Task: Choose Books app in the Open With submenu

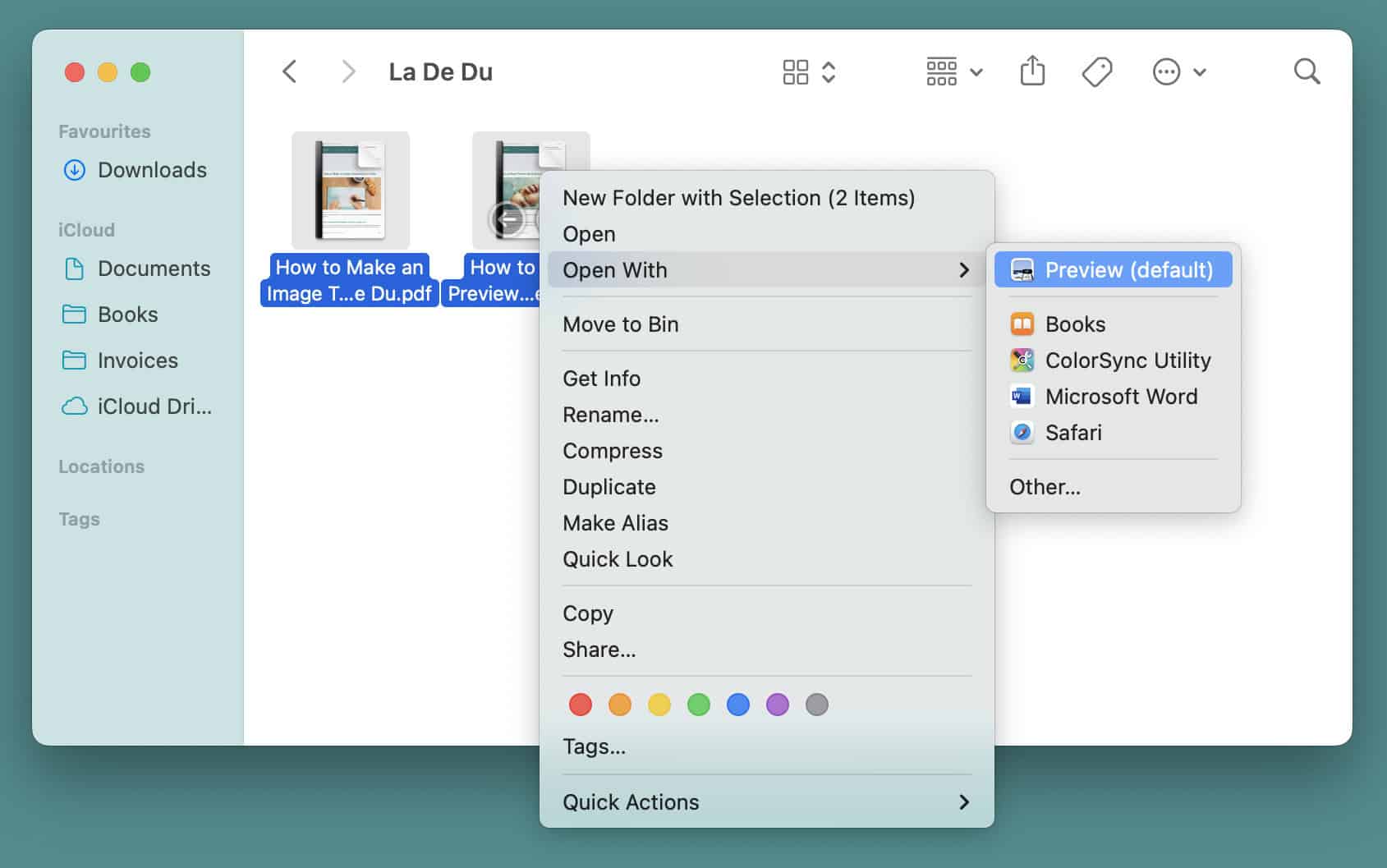Action: pos(1075,324)
